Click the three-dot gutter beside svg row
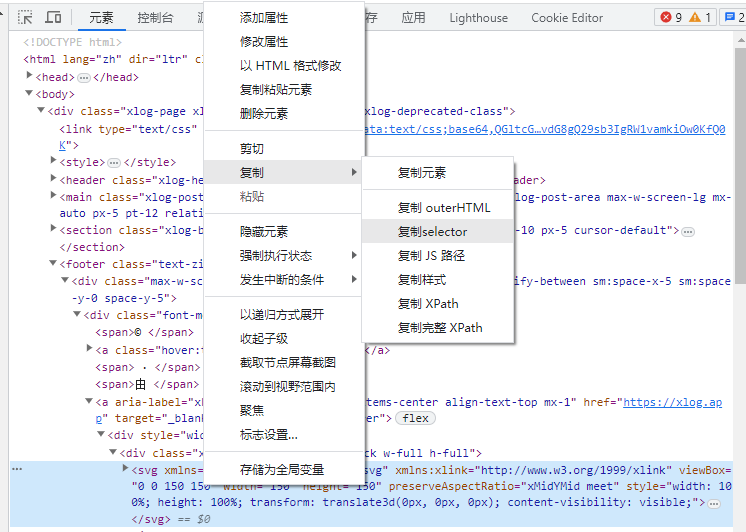 16,469
